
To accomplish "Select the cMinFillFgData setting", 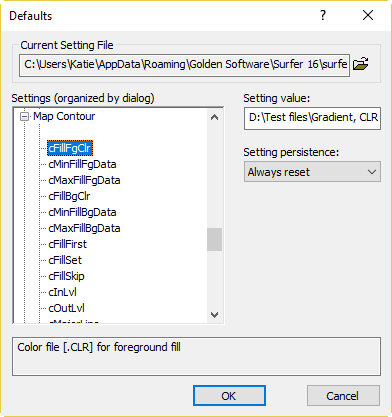I will (x=82, y=164).
